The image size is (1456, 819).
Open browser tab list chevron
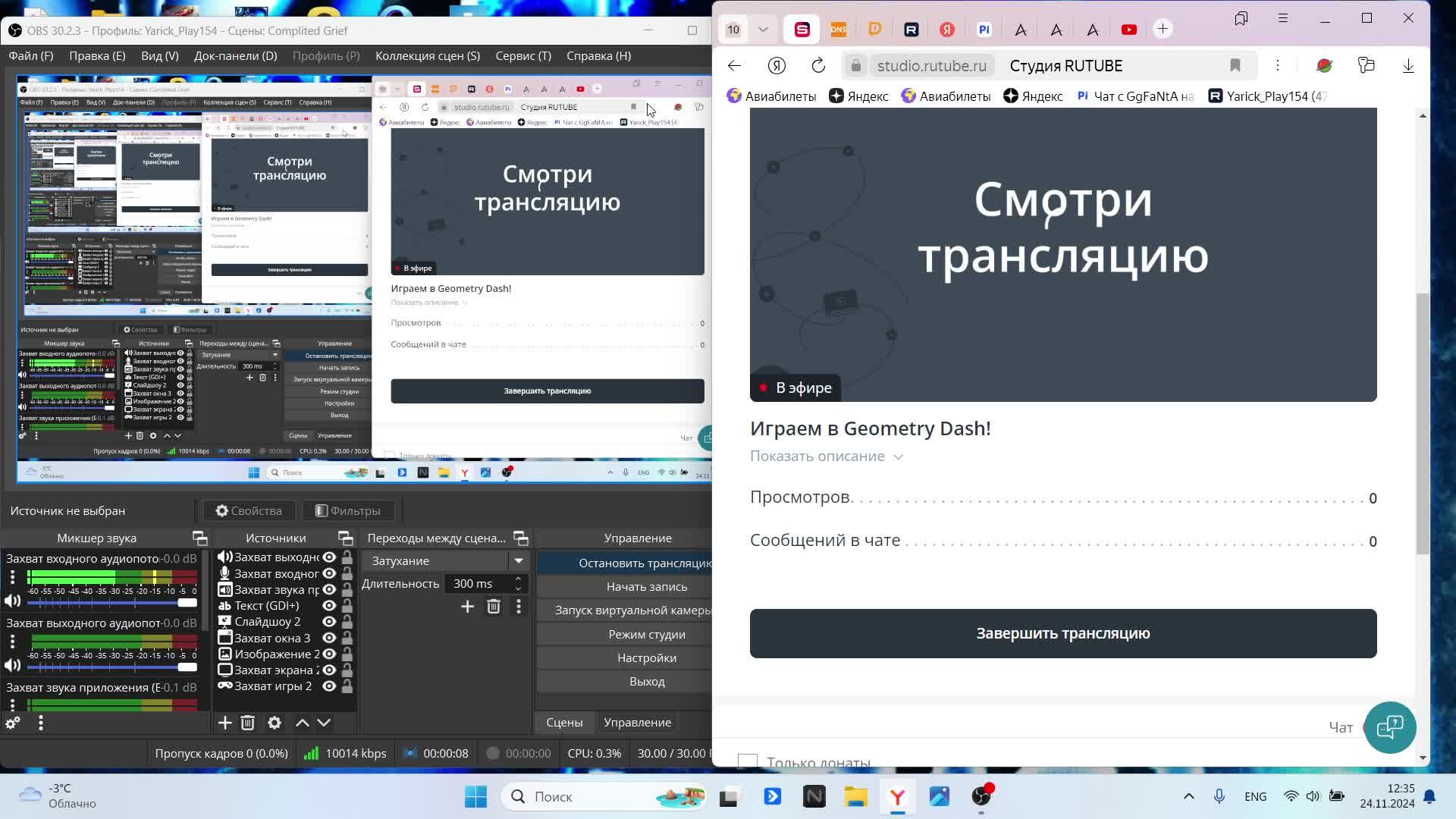tap(764, 30)
